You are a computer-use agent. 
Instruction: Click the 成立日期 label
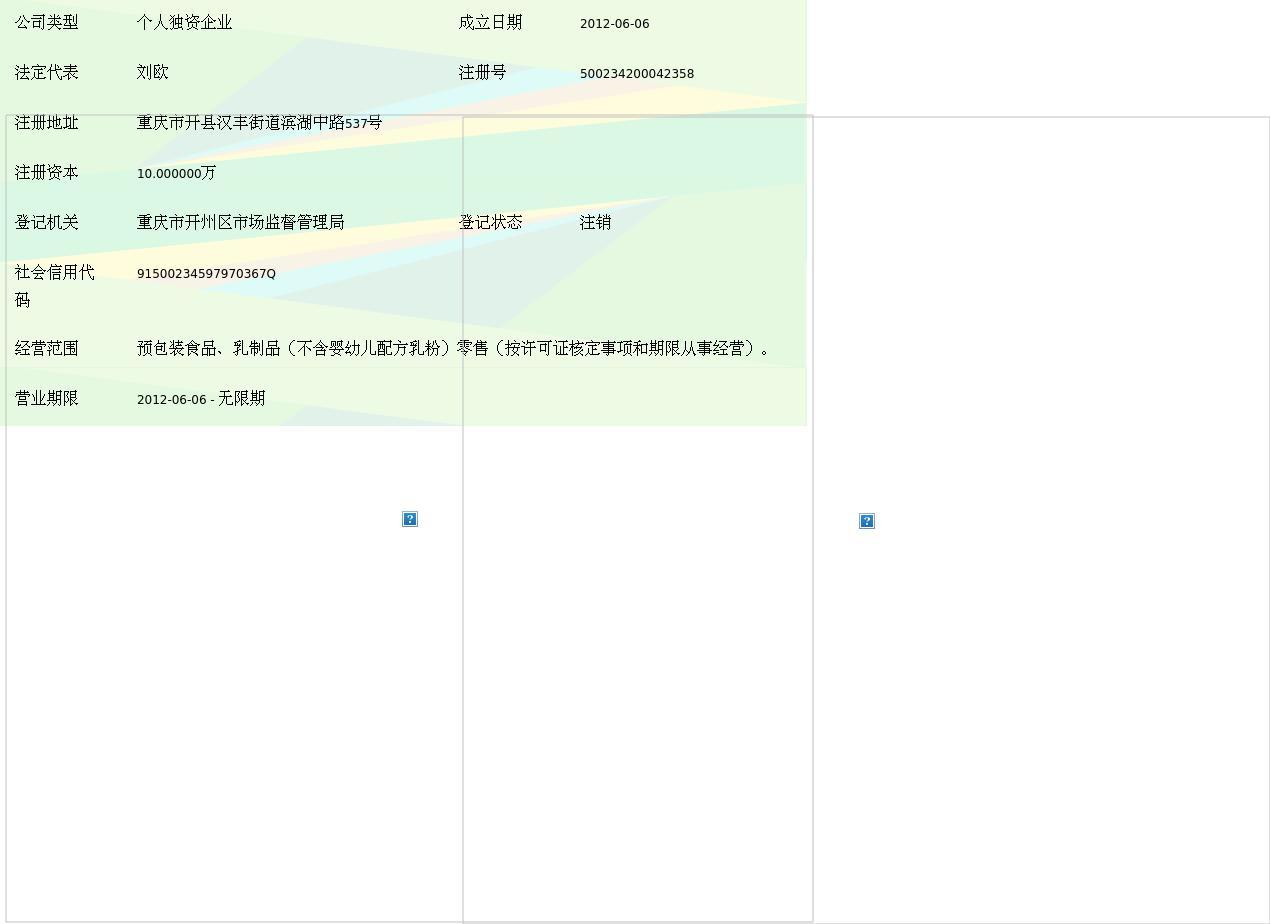click(490, 22)
